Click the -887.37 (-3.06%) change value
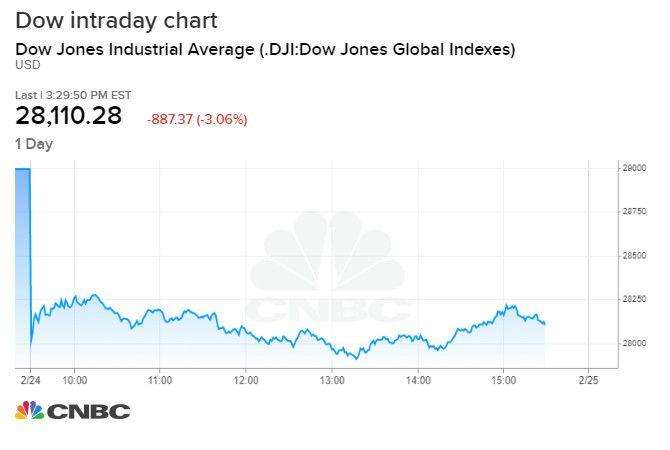Viewport: 670px width, 450px height. pyautogui.click(x=196, y=119)
